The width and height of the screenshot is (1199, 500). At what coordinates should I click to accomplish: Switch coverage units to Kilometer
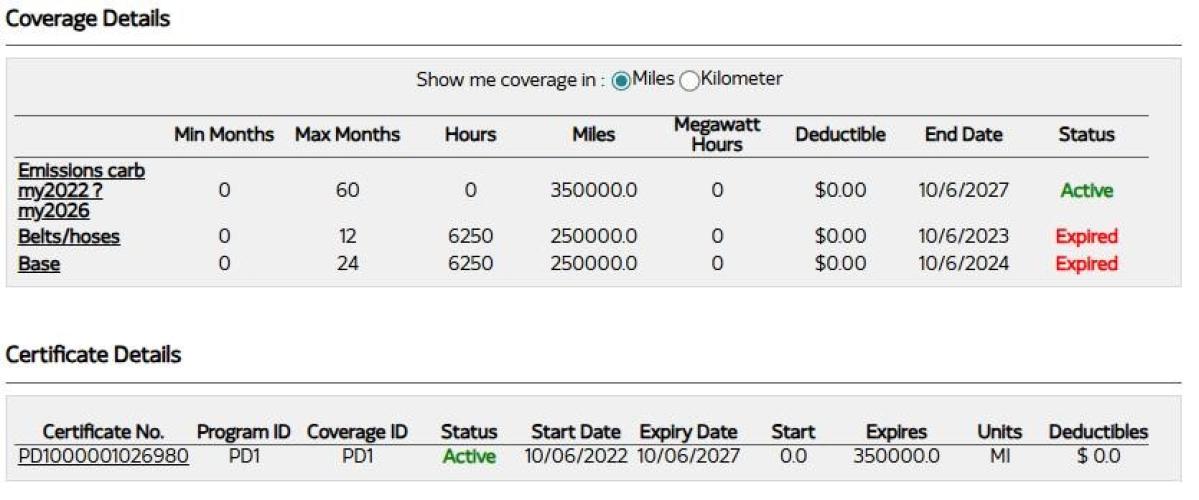pos(689,81)
